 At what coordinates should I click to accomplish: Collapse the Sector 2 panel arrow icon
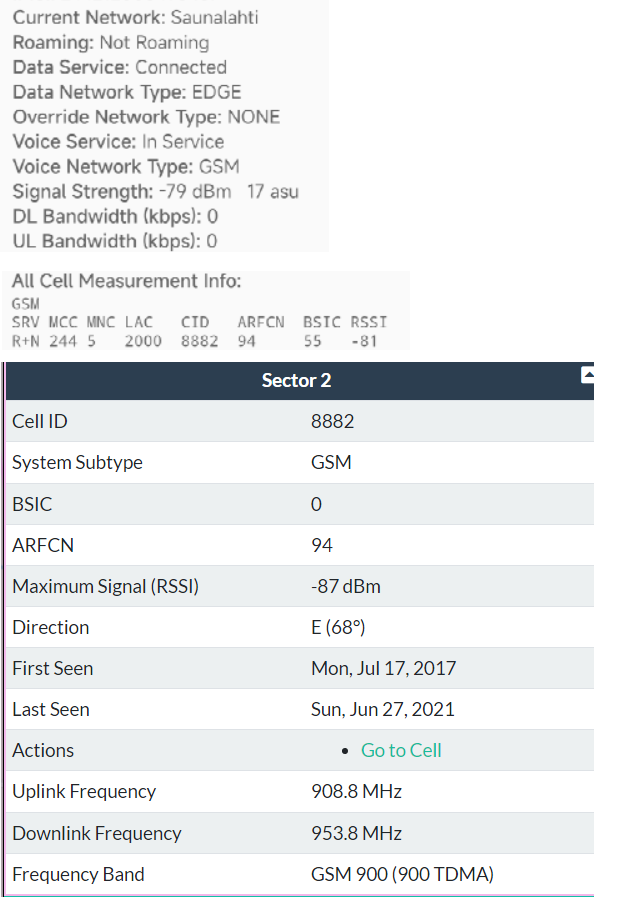pos(588,375)
